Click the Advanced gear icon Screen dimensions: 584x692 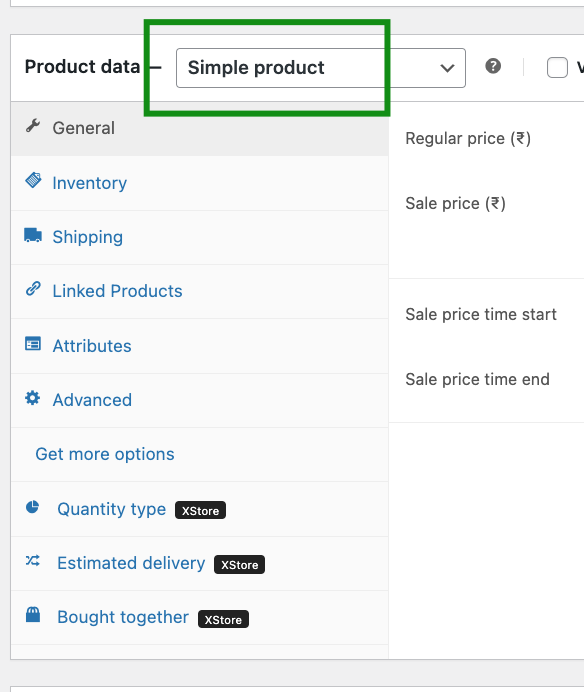coord(33,398)
